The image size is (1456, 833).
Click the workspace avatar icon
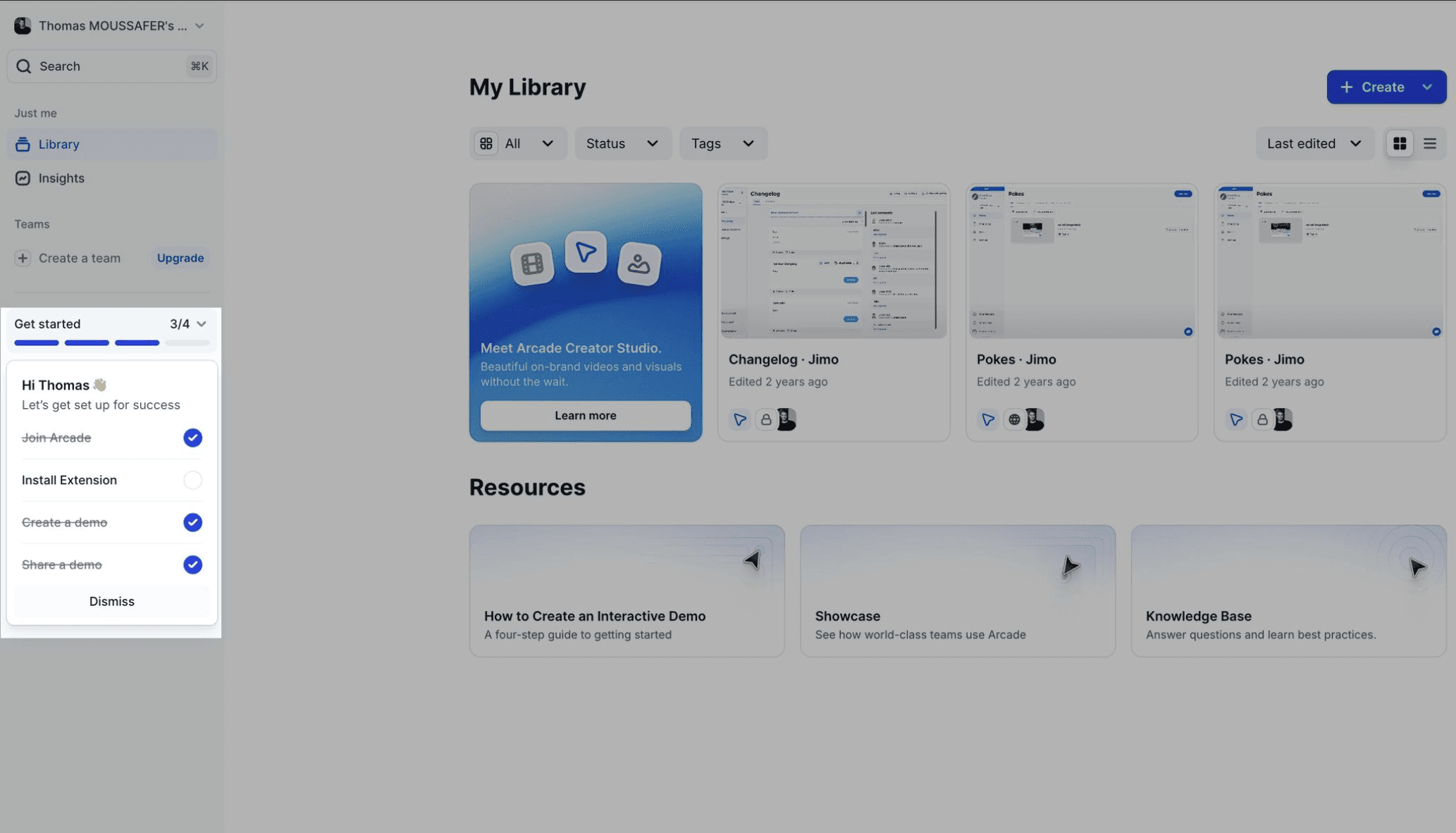(23, 26)
